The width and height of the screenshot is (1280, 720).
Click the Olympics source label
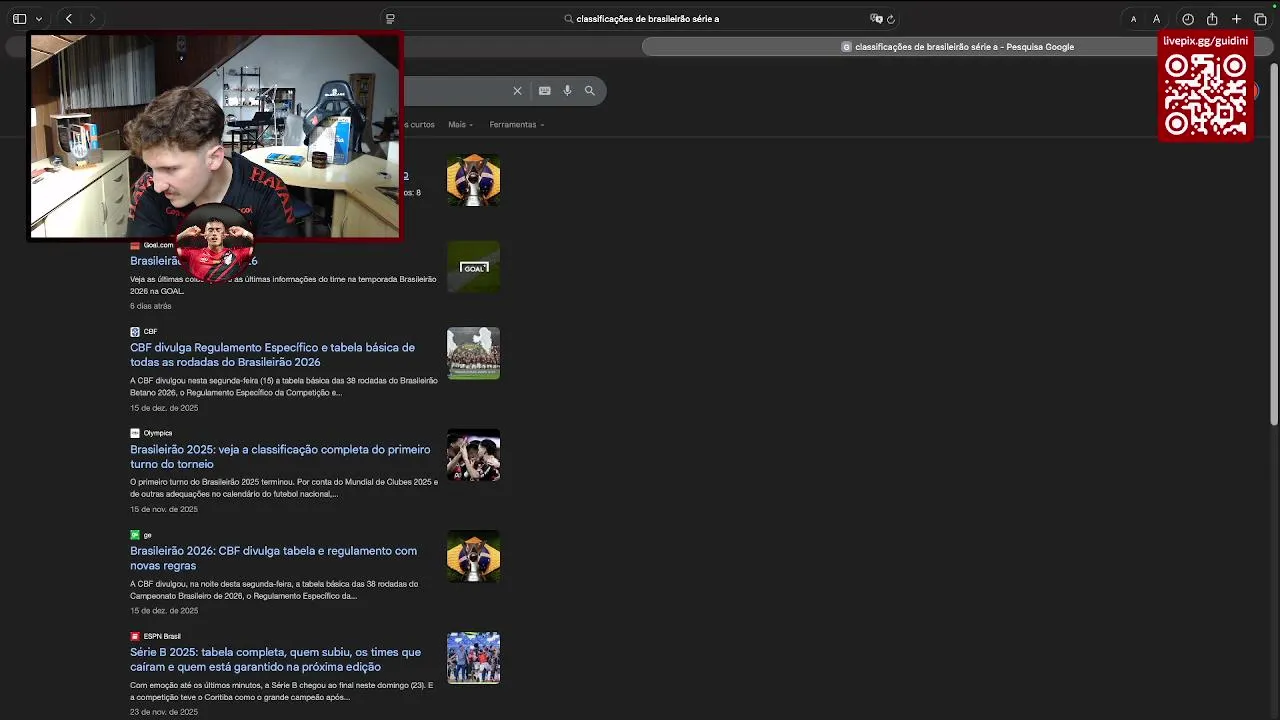pos(158,434)
